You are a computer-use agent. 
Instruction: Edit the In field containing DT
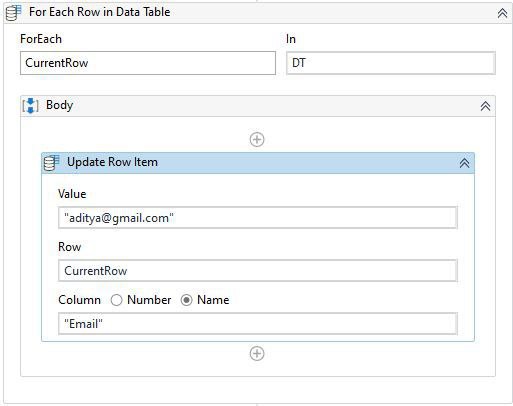(x=391, y=63)
